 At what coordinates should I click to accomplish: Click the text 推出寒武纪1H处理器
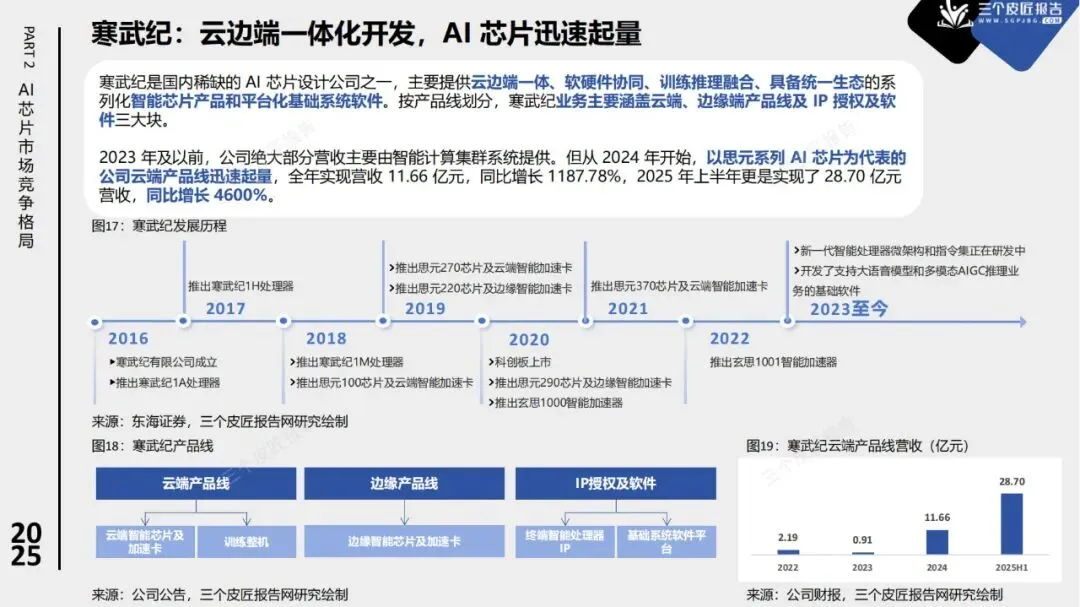click(x=241, y=286)
